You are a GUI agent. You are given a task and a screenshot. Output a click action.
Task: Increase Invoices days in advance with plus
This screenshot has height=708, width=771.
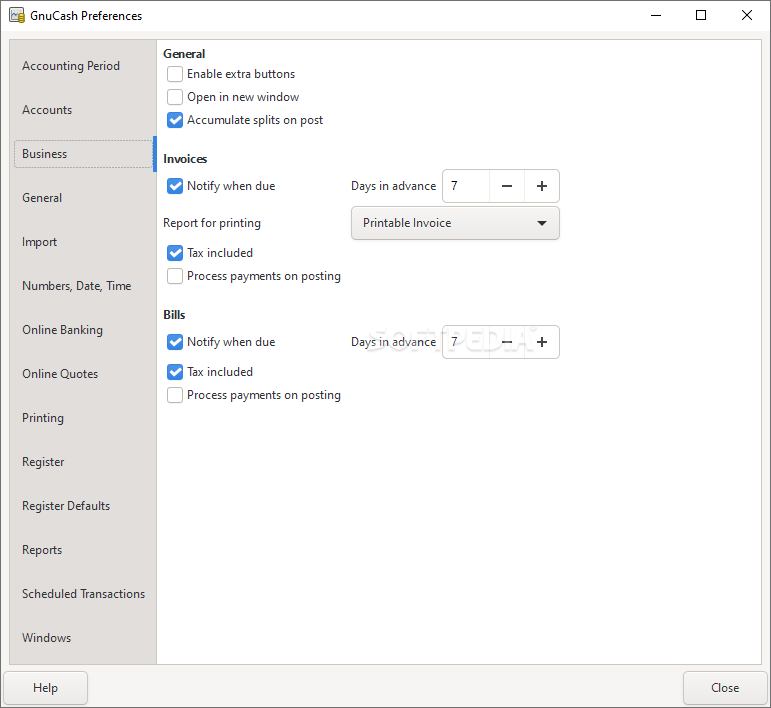point(542,186)
